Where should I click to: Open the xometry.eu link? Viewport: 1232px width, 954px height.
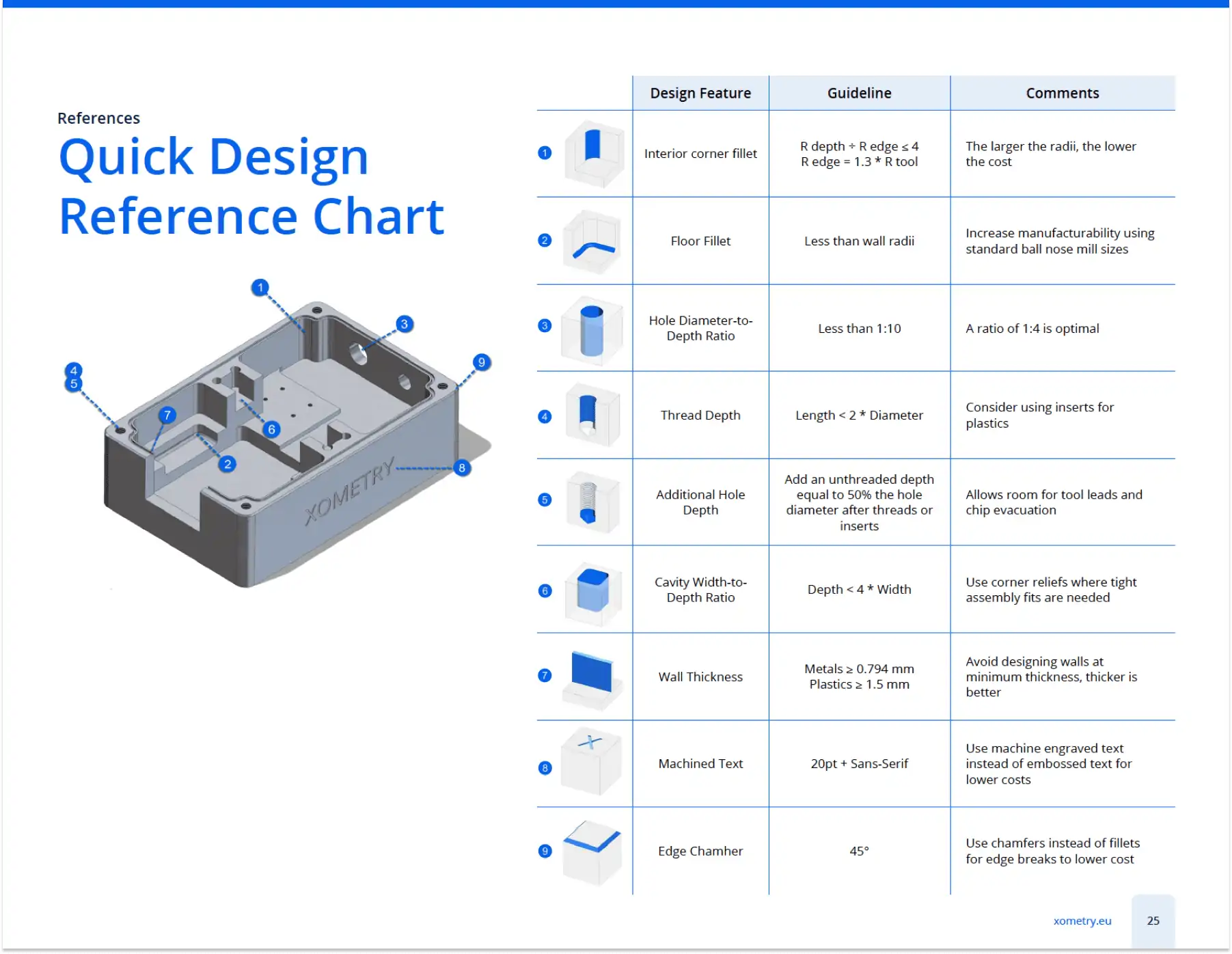tap(1082, 921)
